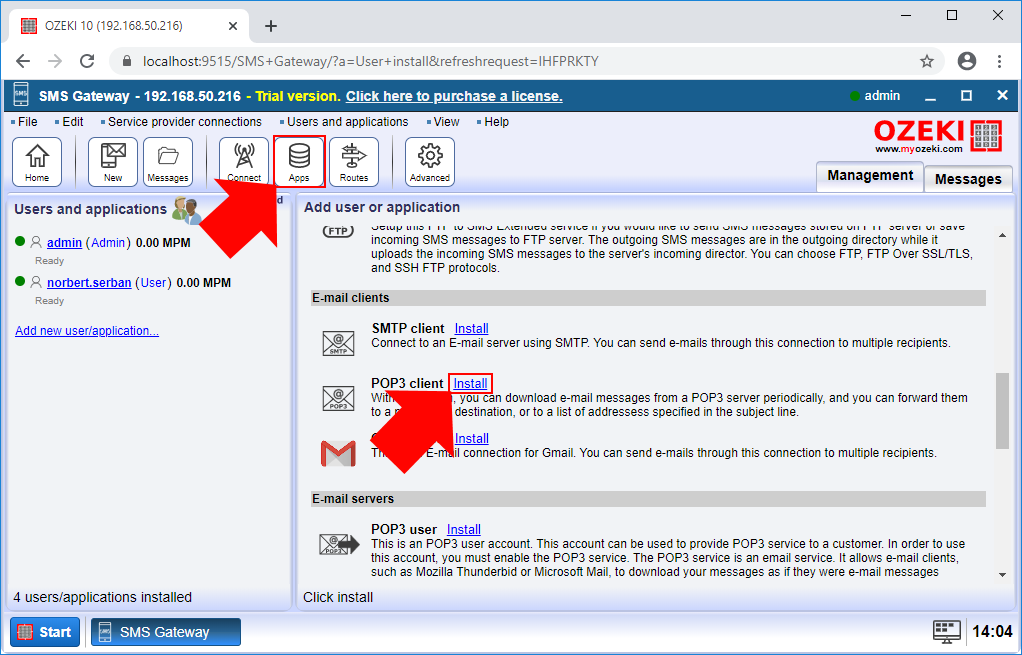
Task: Open the Home toolbar button
Action: [x=37, y=162]
